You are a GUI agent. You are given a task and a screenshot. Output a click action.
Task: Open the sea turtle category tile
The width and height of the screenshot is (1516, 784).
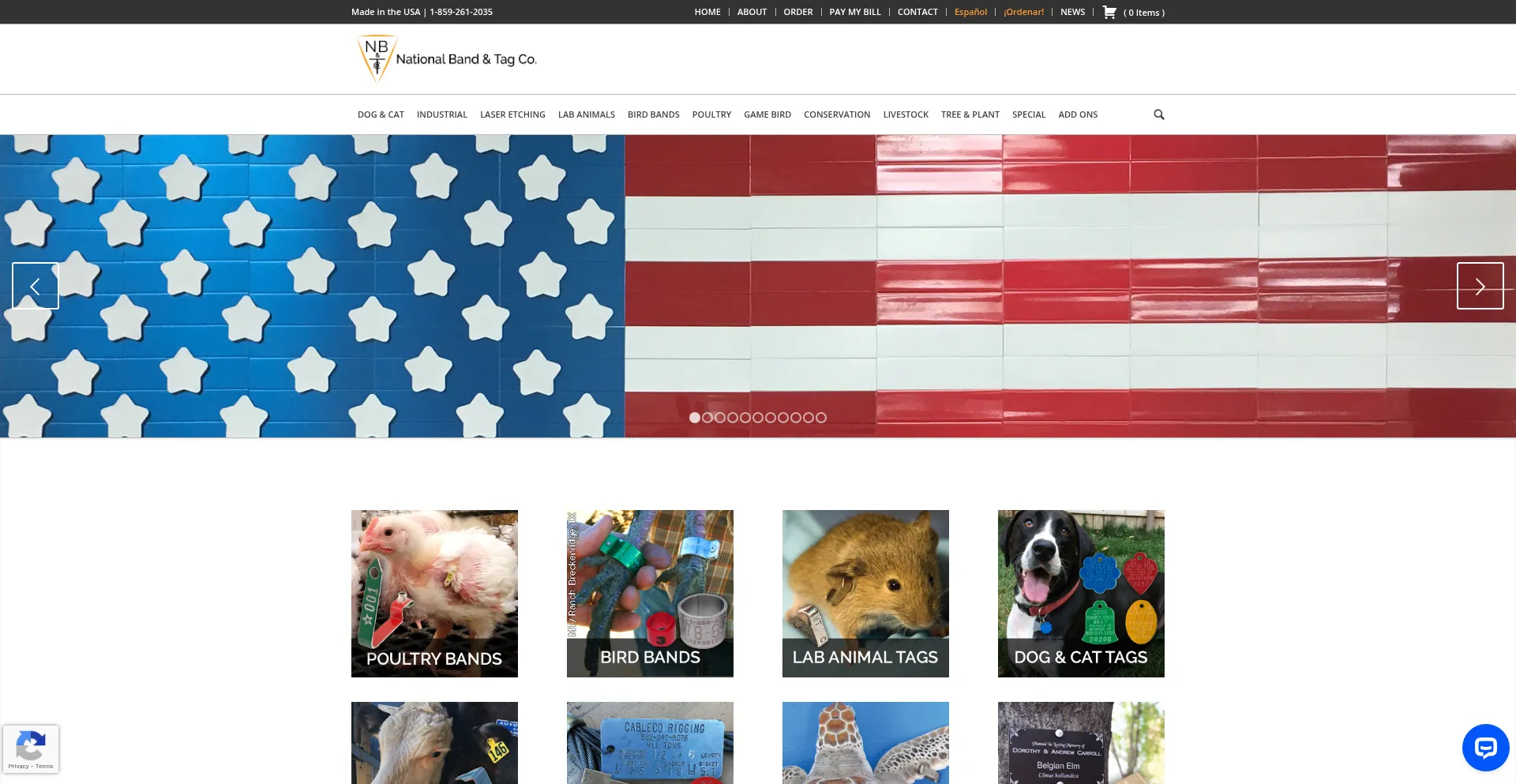tap(865, 743)
